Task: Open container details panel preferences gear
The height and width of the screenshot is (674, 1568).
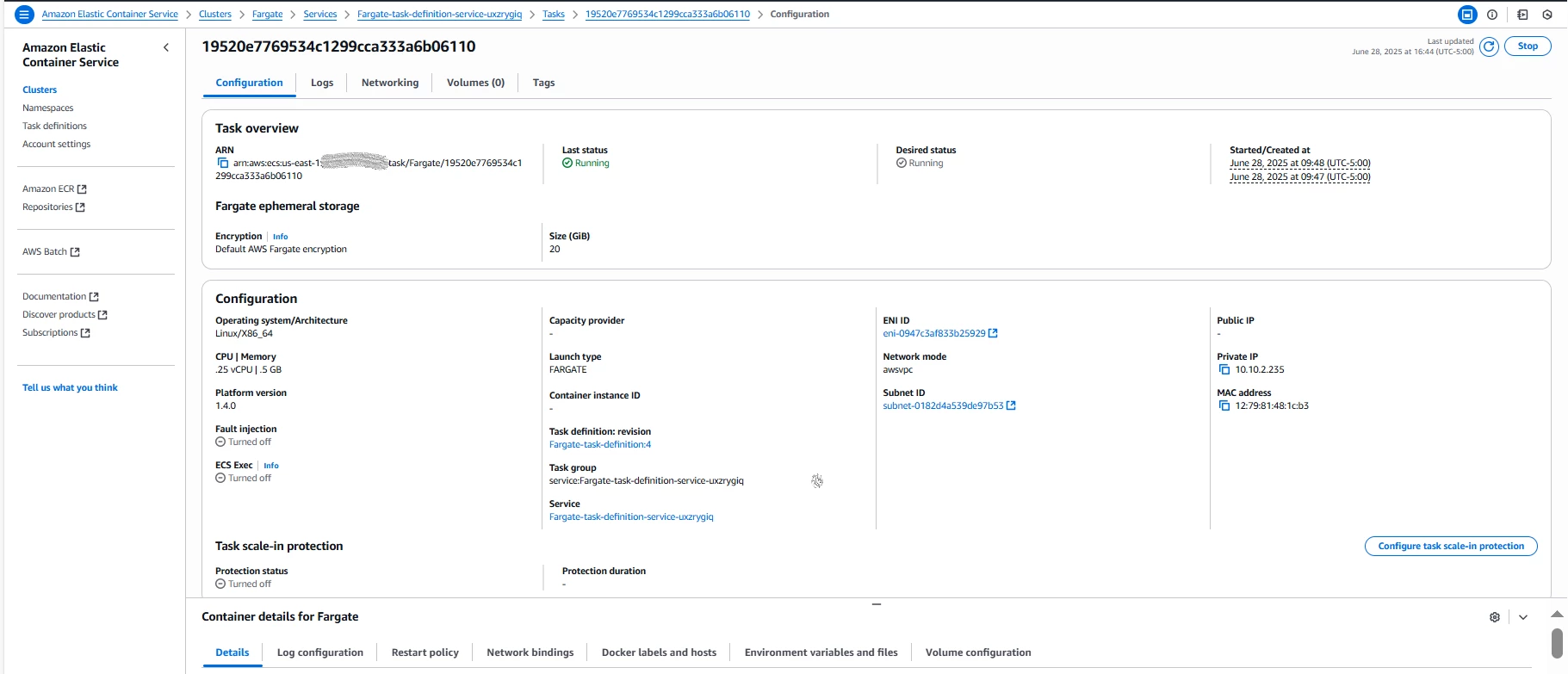Action: tap(1495, 617)
